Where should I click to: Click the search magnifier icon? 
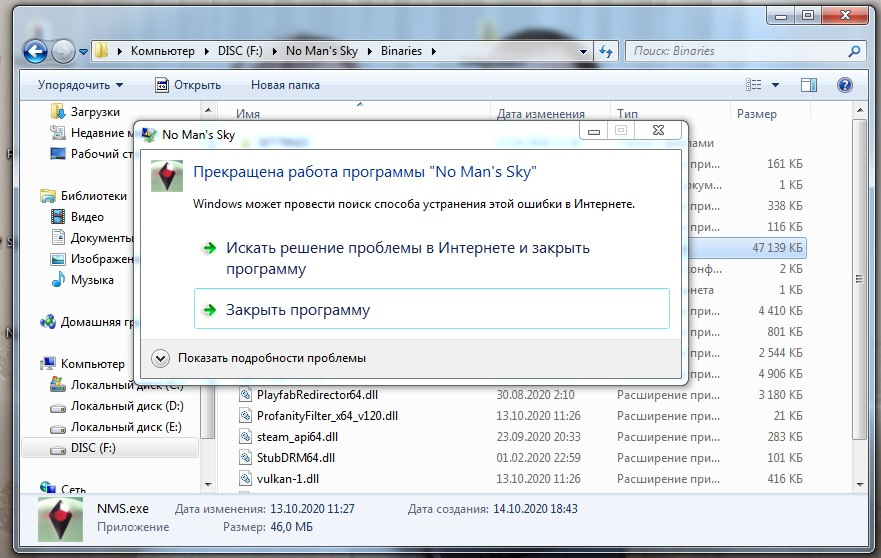point(854,51)
